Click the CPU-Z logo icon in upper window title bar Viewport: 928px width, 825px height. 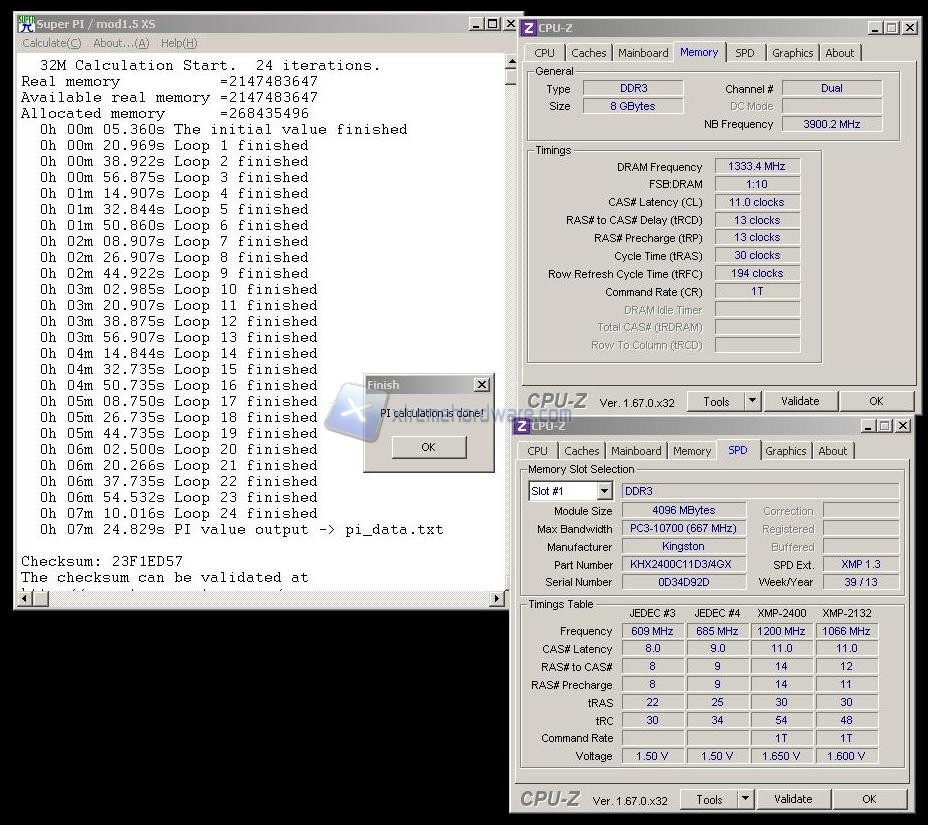527,28
